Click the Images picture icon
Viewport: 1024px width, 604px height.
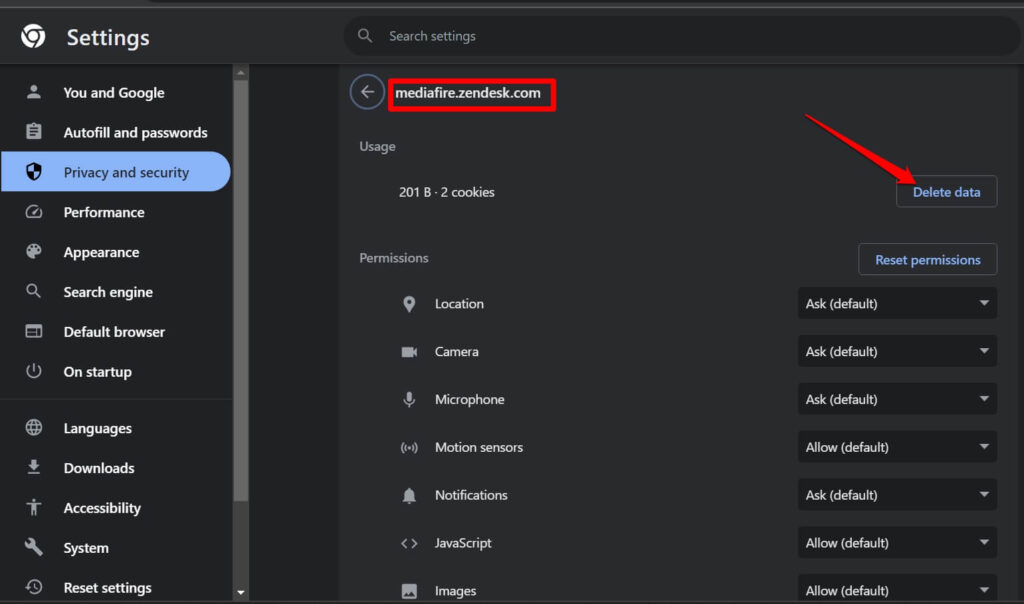coord(410,590)
